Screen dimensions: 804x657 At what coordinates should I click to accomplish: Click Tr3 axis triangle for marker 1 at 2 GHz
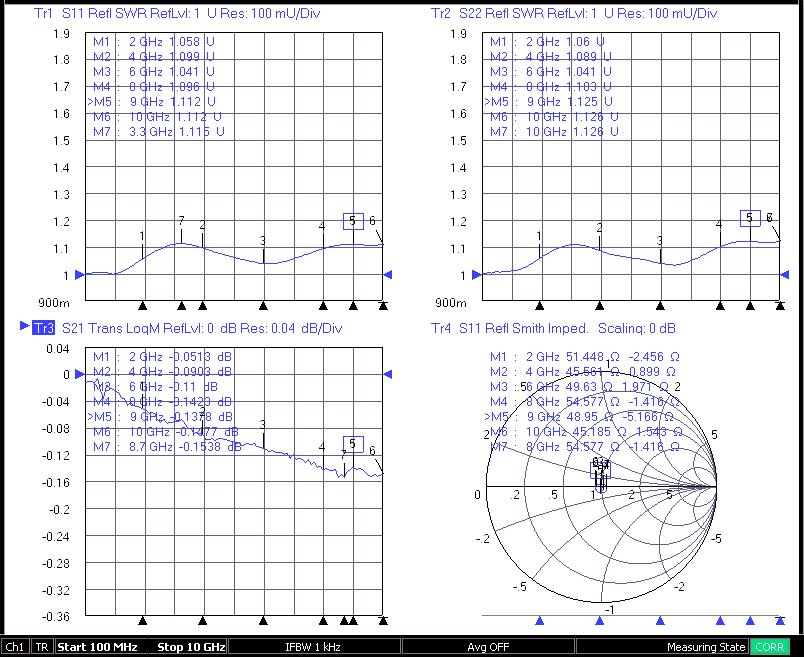pyautogui.click(x=143, y=621)
